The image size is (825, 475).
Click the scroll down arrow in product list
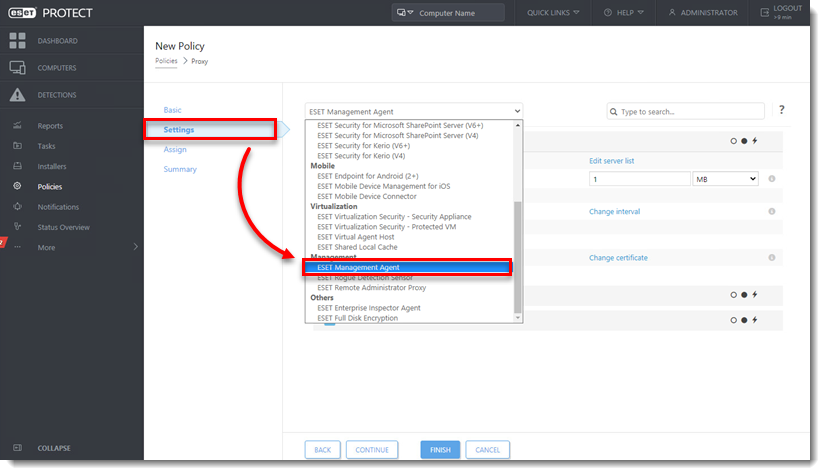518,318
